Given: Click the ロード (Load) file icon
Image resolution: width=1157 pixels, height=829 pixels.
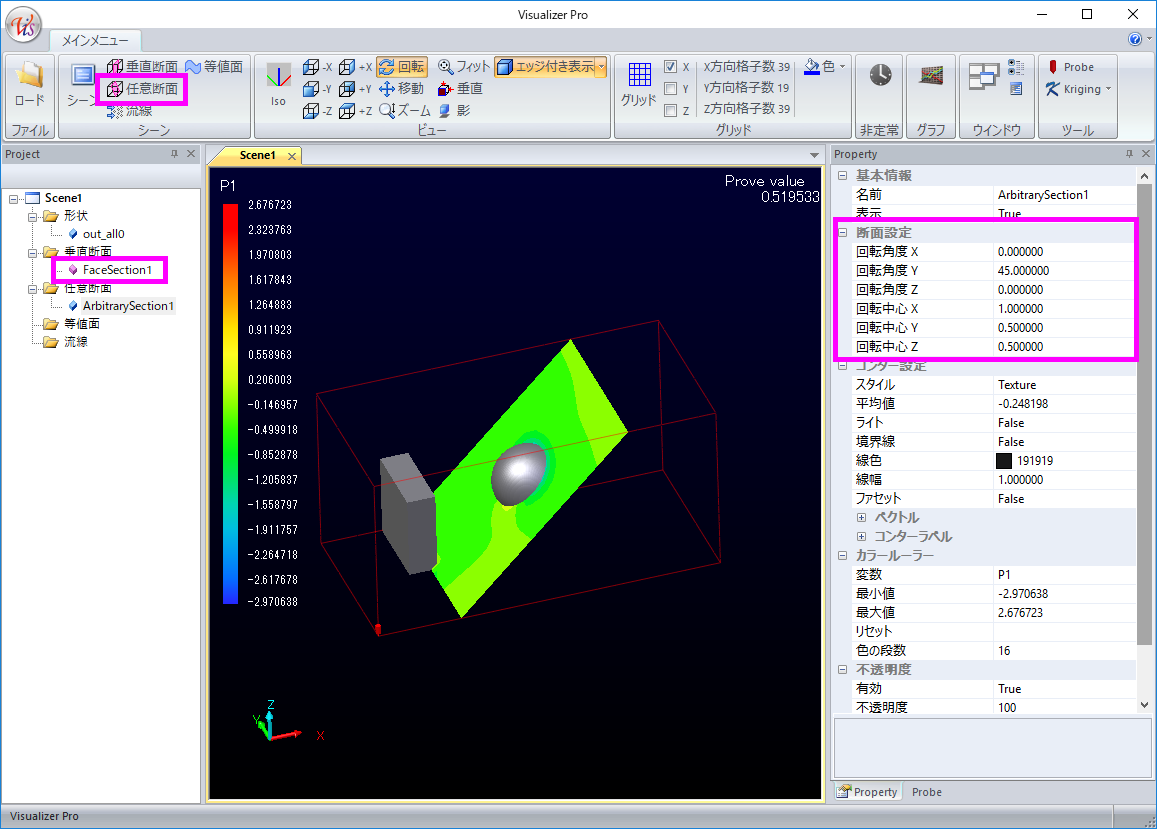Looking at the screenshot, I should pyautogui.click(x=29, y=82).
